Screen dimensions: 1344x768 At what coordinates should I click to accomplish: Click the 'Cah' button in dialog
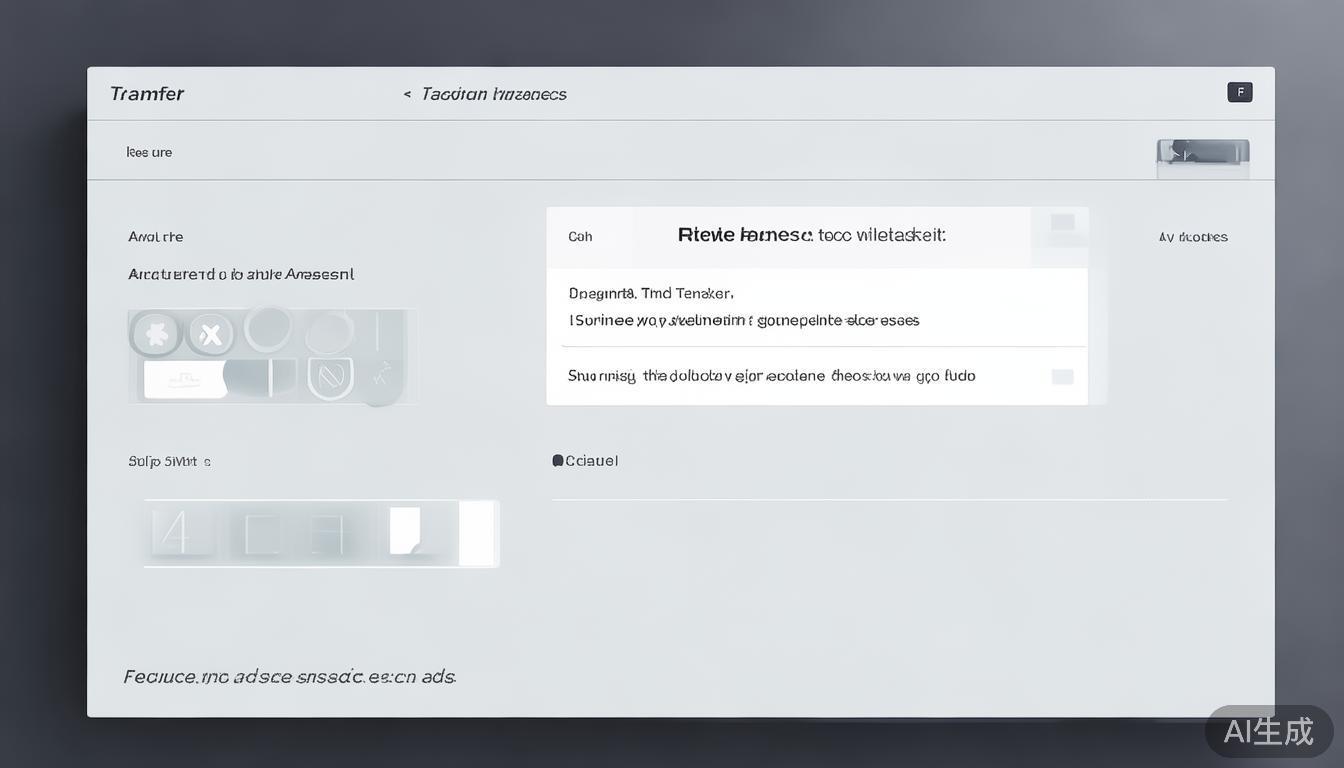click(x=580, y=237)
